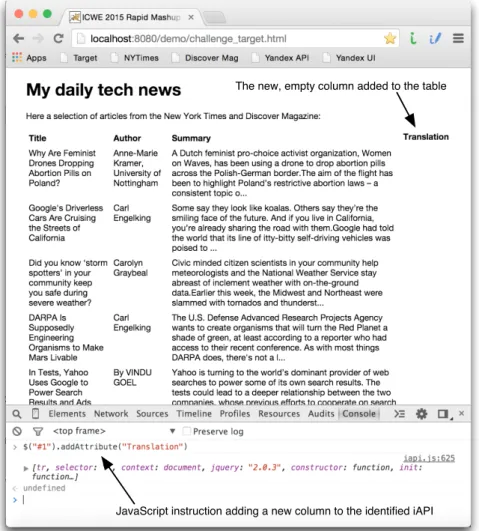Go back using the browser back arrow
This screenshot has width=479, height=531.
tap(18, 38)
